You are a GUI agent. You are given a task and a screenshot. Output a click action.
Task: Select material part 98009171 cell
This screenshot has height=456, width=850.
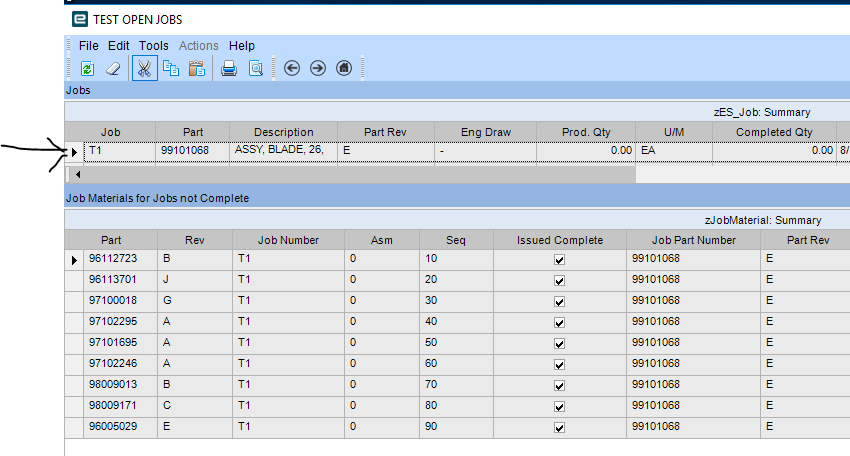[120, 407]
